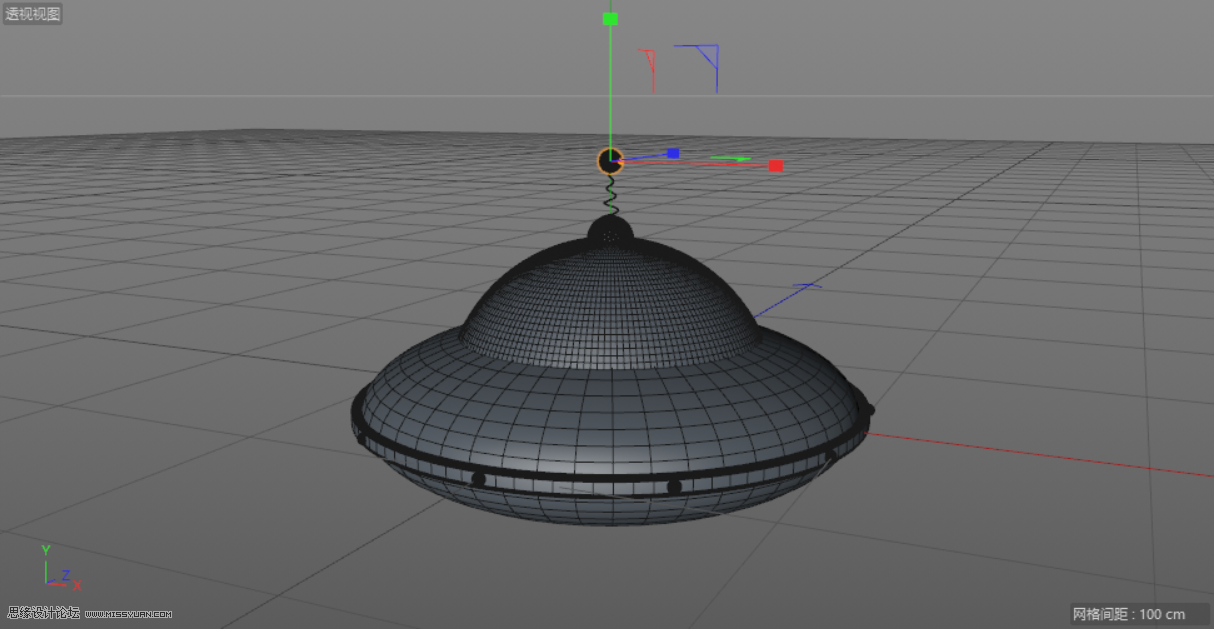The height and width of the screenshot is (629, 1214).
Task: Click the blue Z-axis scale handle square
Action: 673,153
